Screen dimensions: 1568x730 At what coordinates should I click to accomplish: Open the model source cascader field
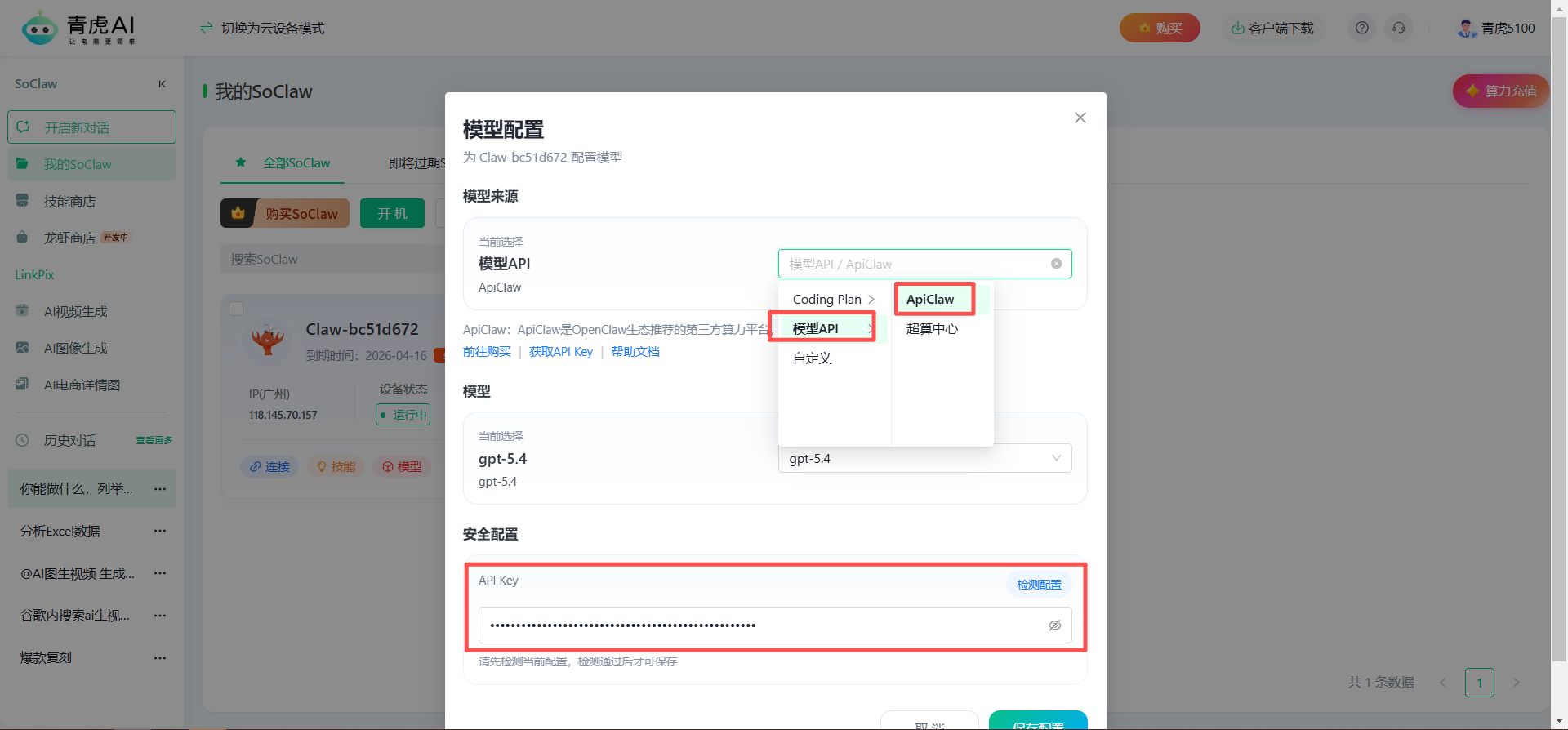[x=924, y=264]
